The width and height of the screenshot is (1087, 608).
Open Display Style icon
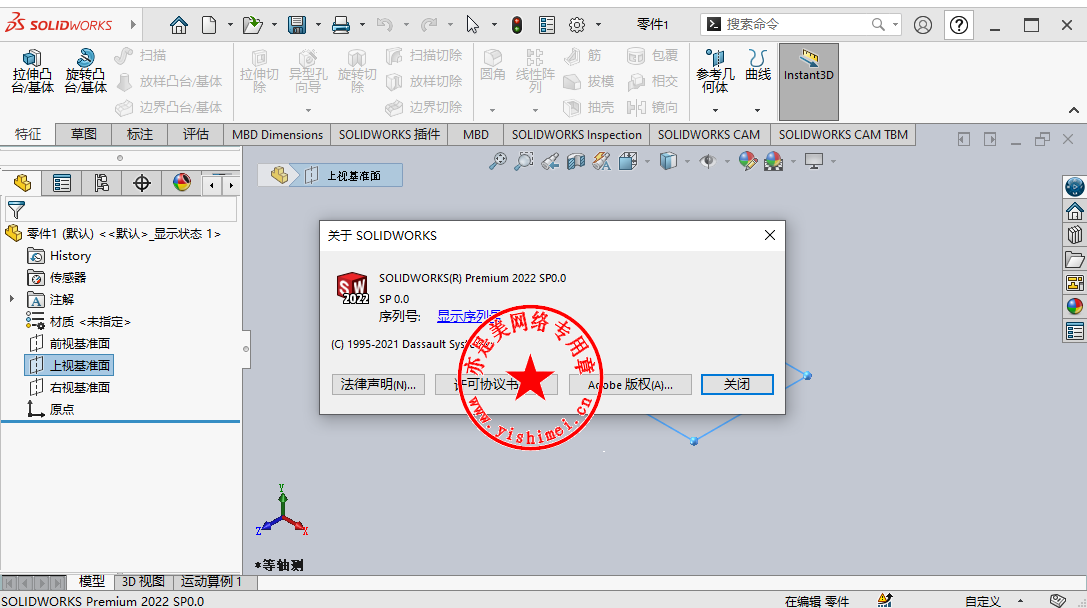668,162
